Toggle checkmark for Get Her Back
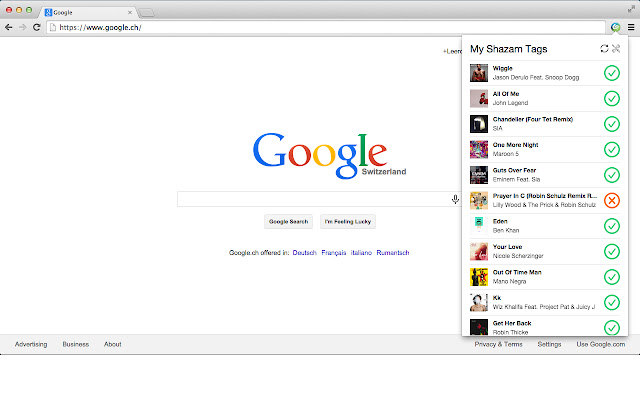The image size is (640, 400). (612, 328)
